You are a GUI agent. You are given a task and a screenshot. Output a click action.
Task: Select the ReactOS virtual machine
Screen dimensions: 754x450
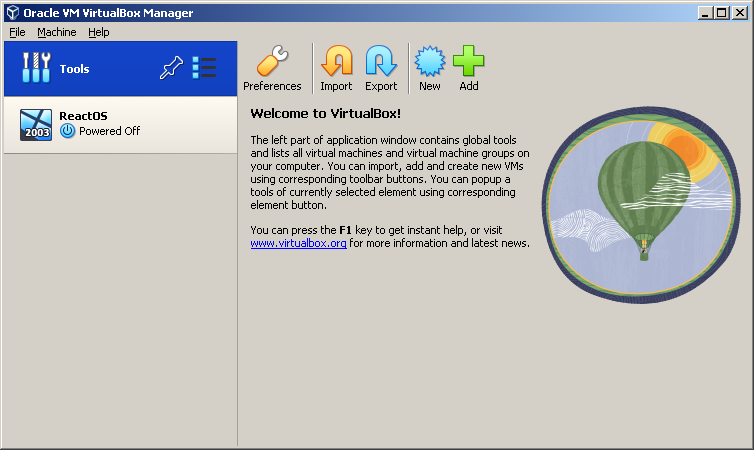coord(120,125)
